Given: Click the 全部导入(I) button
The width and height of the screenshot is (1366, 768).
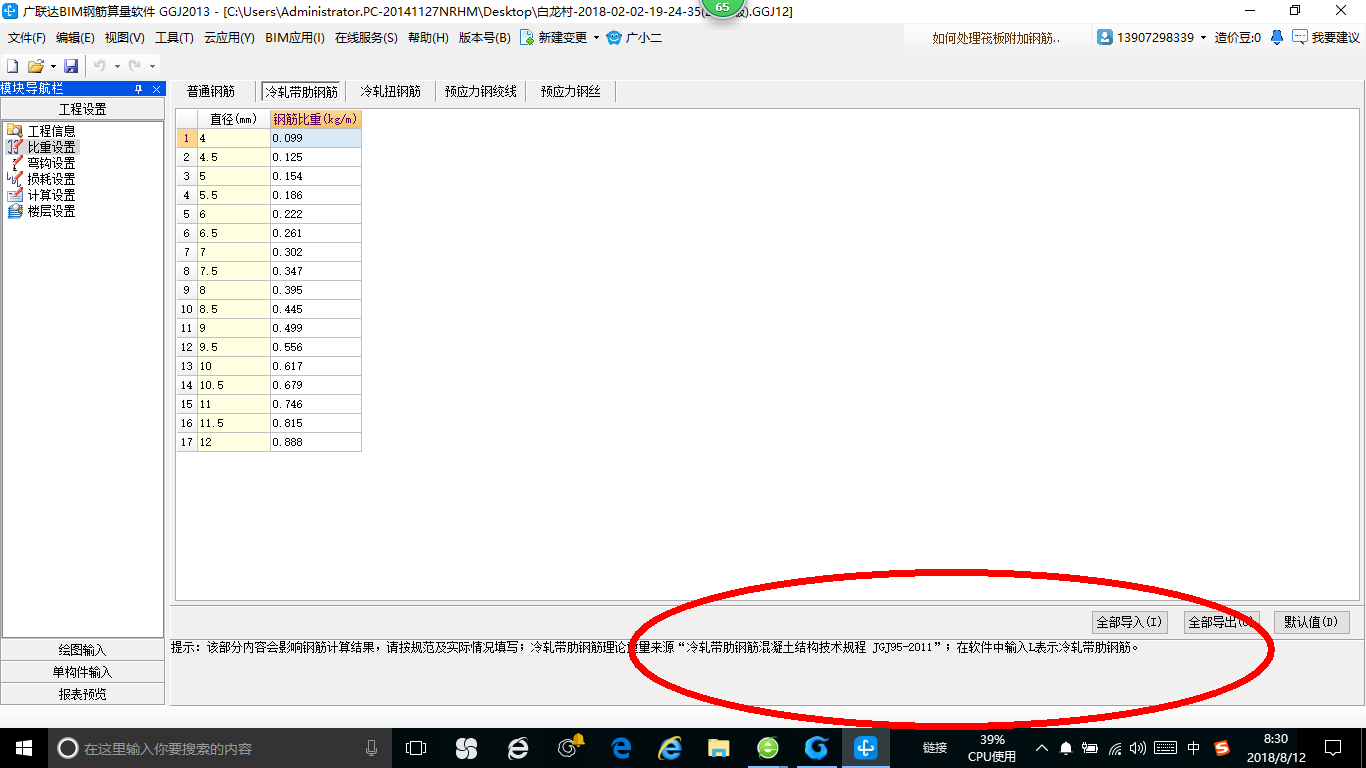Looking at the screenshot, I should 1129,622.
